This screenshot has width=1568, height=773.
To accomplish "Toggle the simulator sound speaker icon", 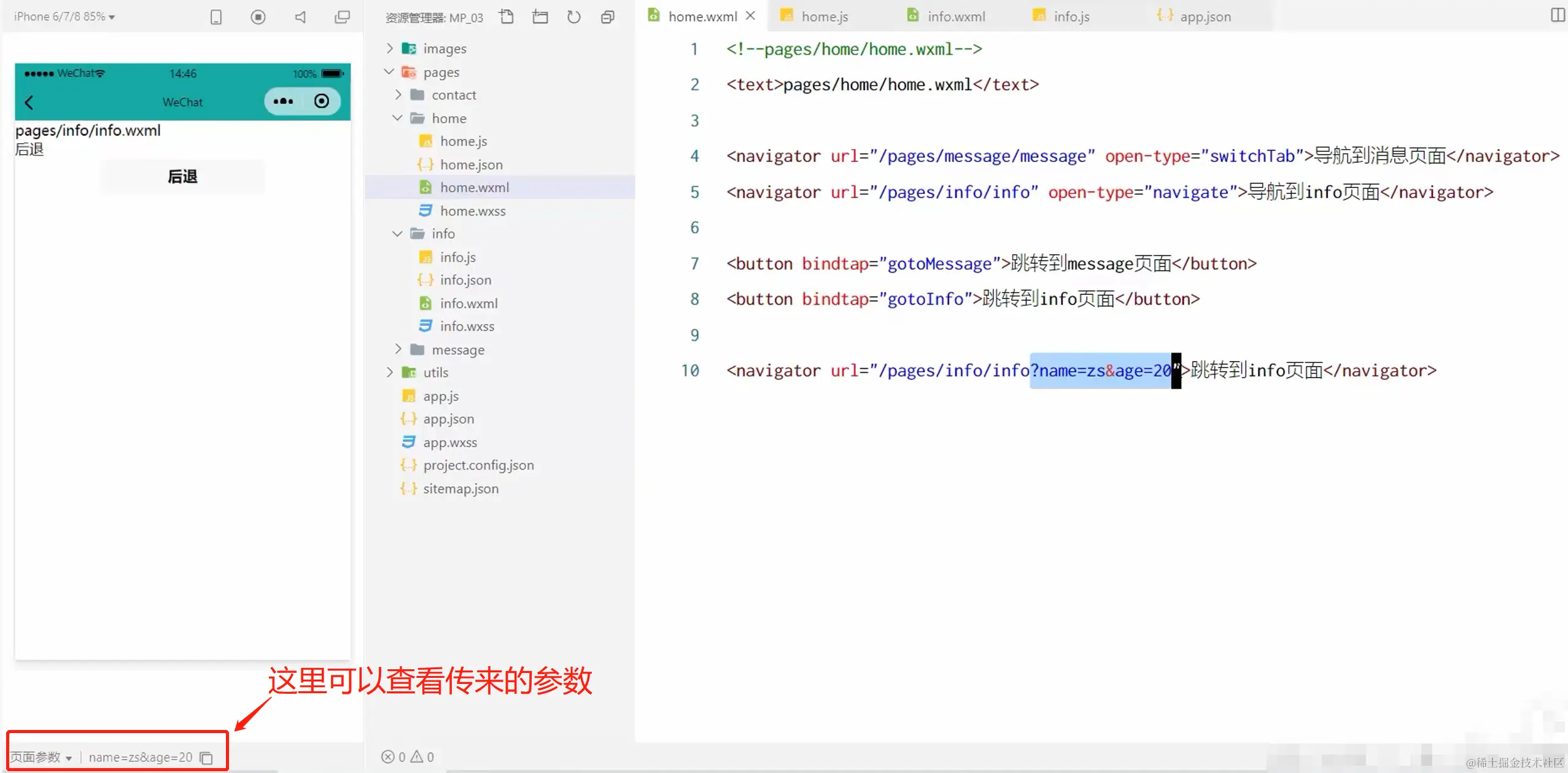I will click(x=300, y=17).
